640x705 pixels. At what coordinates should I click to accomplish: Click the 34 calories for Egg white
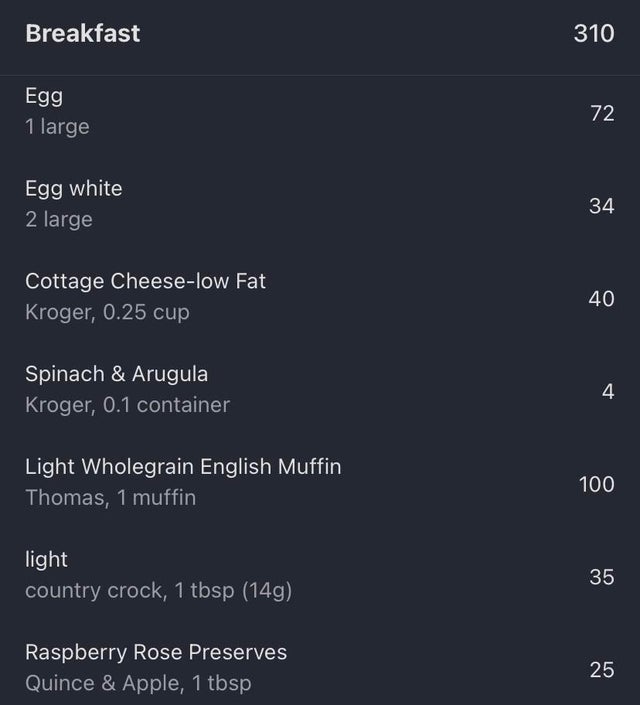point(602,206)
